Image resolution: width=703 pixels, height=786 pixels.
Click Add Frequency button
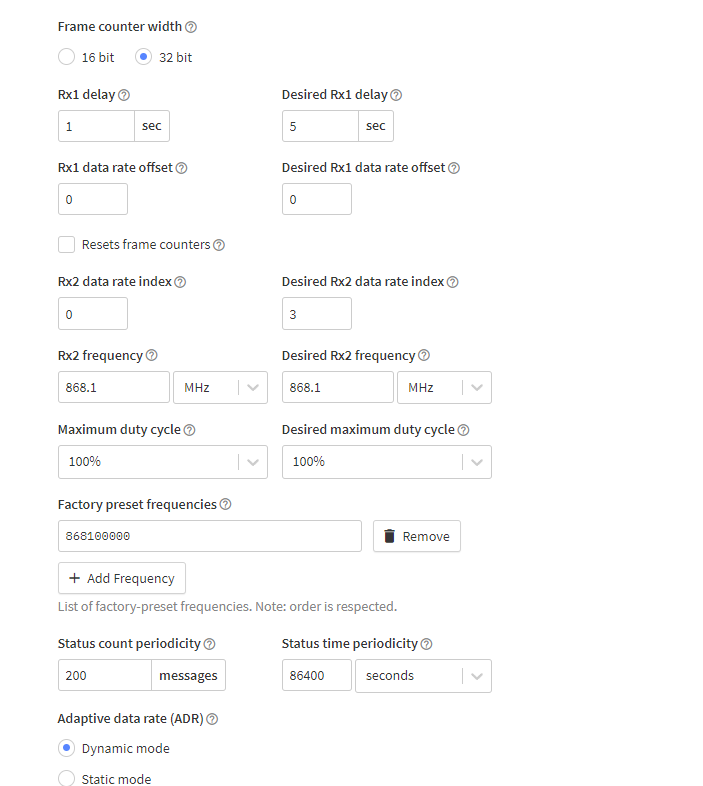click(x=122, y=578)
